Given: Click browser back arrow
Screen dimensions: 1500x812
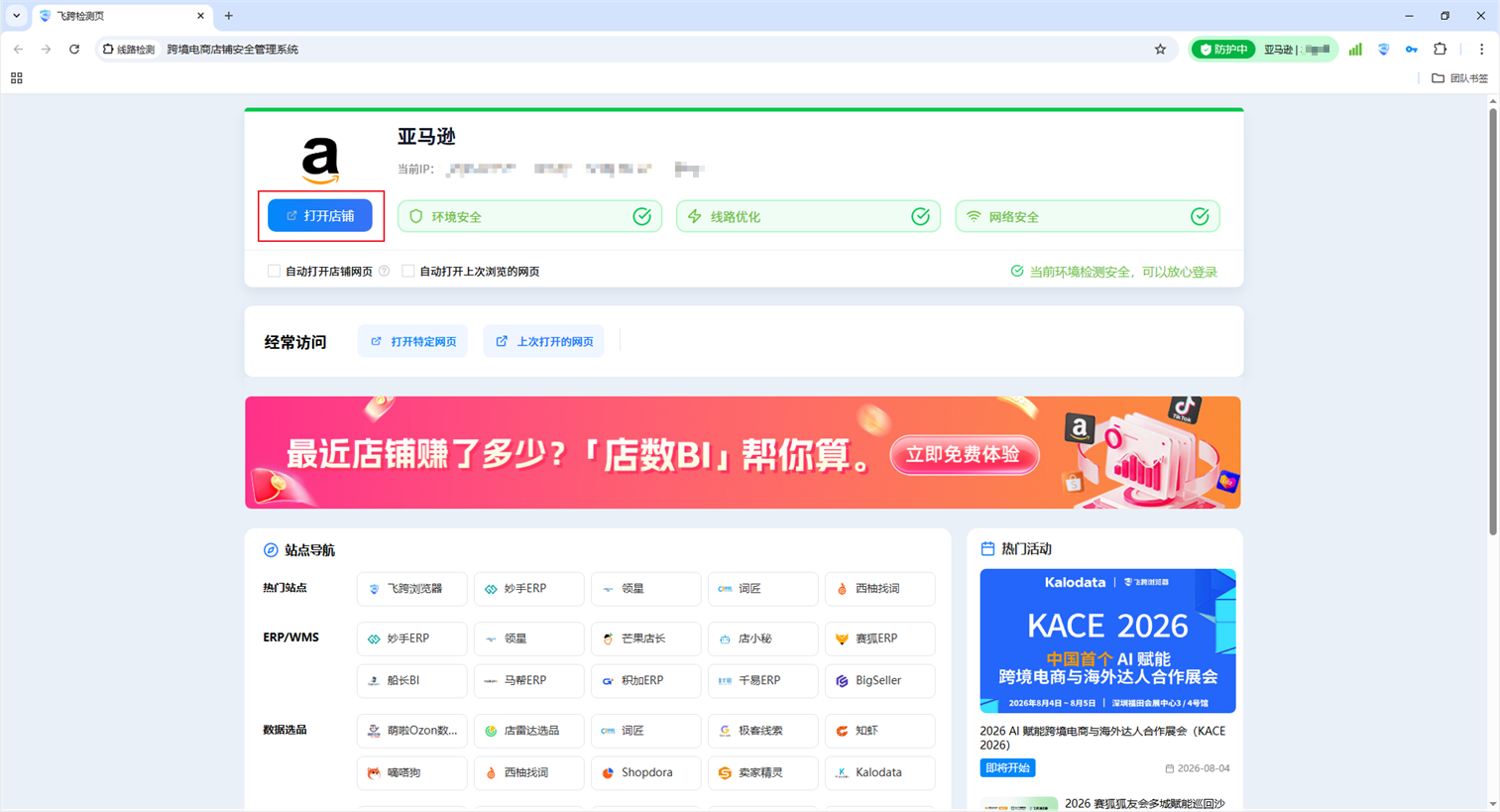Looking at the screenshot, I should tap(18, 49).
